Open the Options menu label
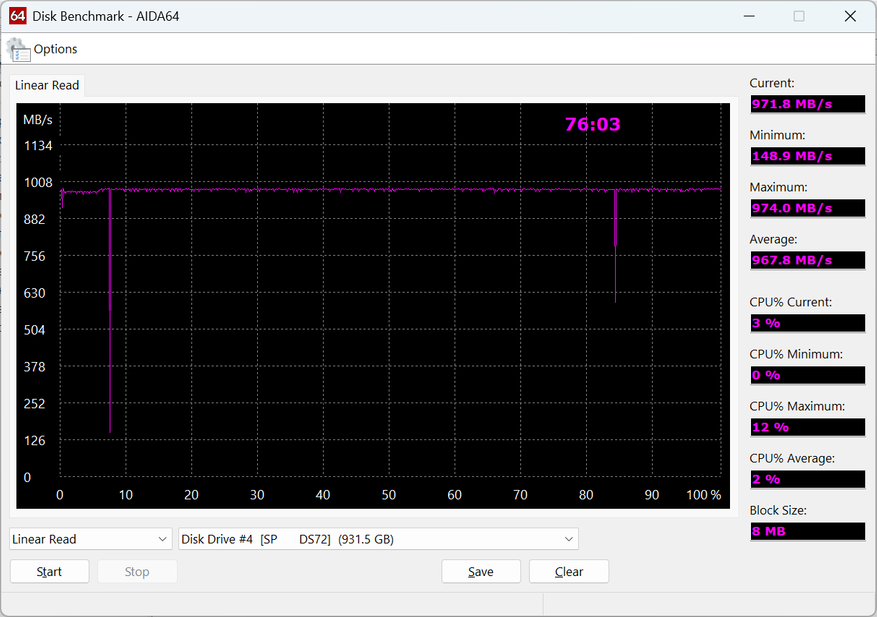 [x=55, y=49]
